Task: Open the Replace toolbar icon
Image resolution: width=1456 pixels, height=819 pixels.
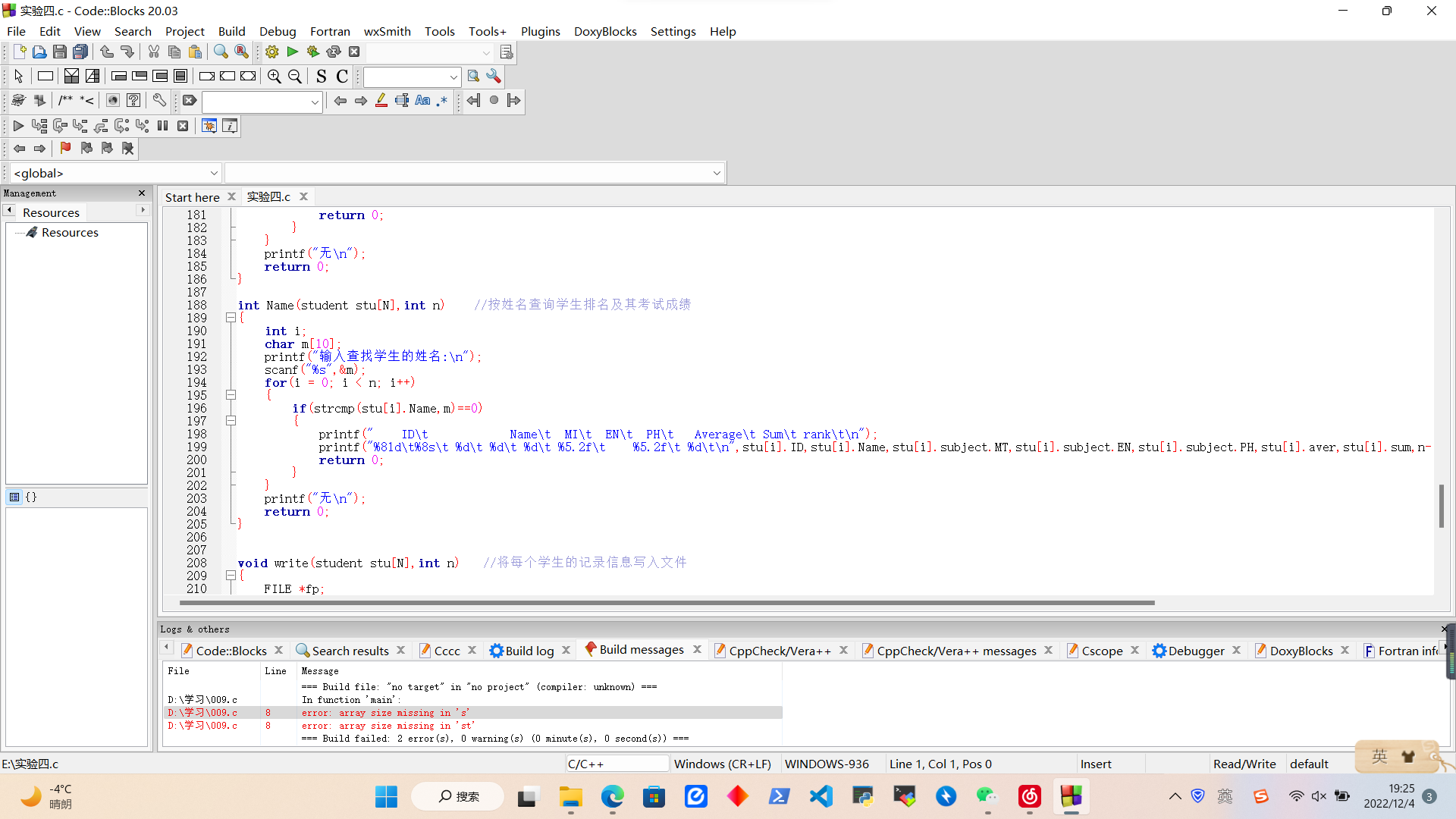Action: click(241, 52)
